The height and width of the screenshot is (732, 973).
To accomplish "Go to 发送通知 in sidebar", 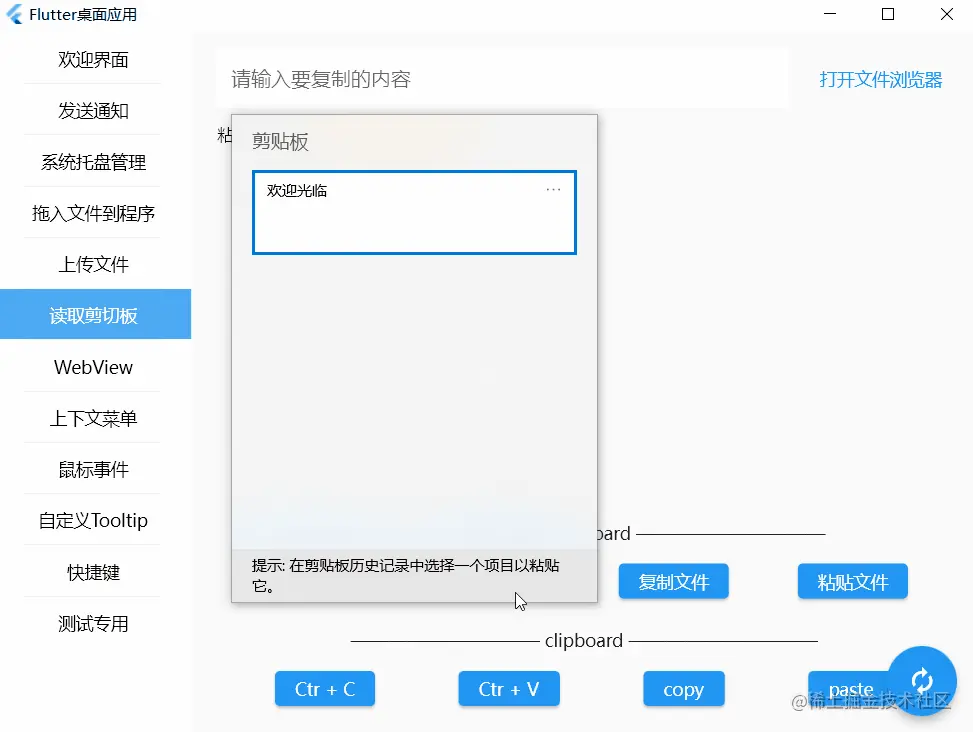I will click(x=93, y=110).
